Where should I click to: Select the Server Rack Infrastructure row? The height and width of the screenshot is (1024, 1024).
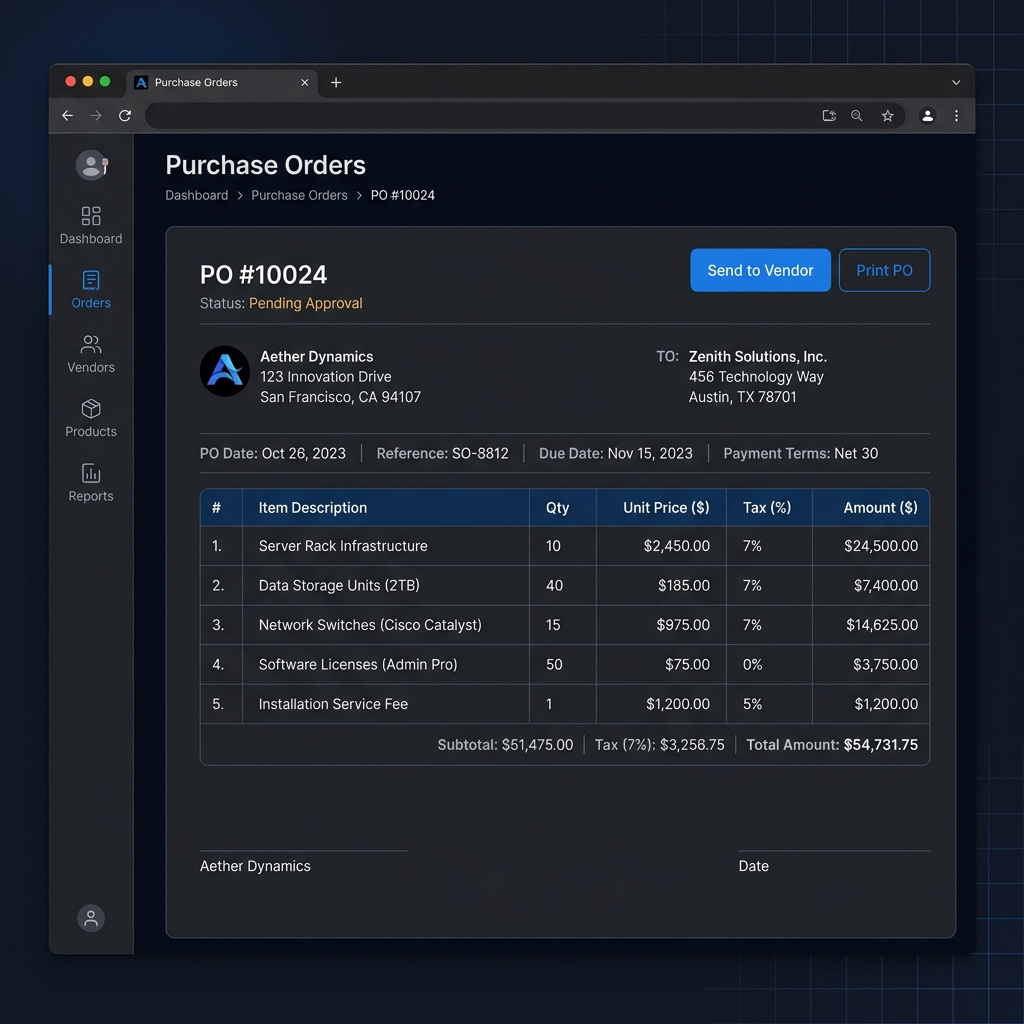pyautogui.click(x=565, y=546)
